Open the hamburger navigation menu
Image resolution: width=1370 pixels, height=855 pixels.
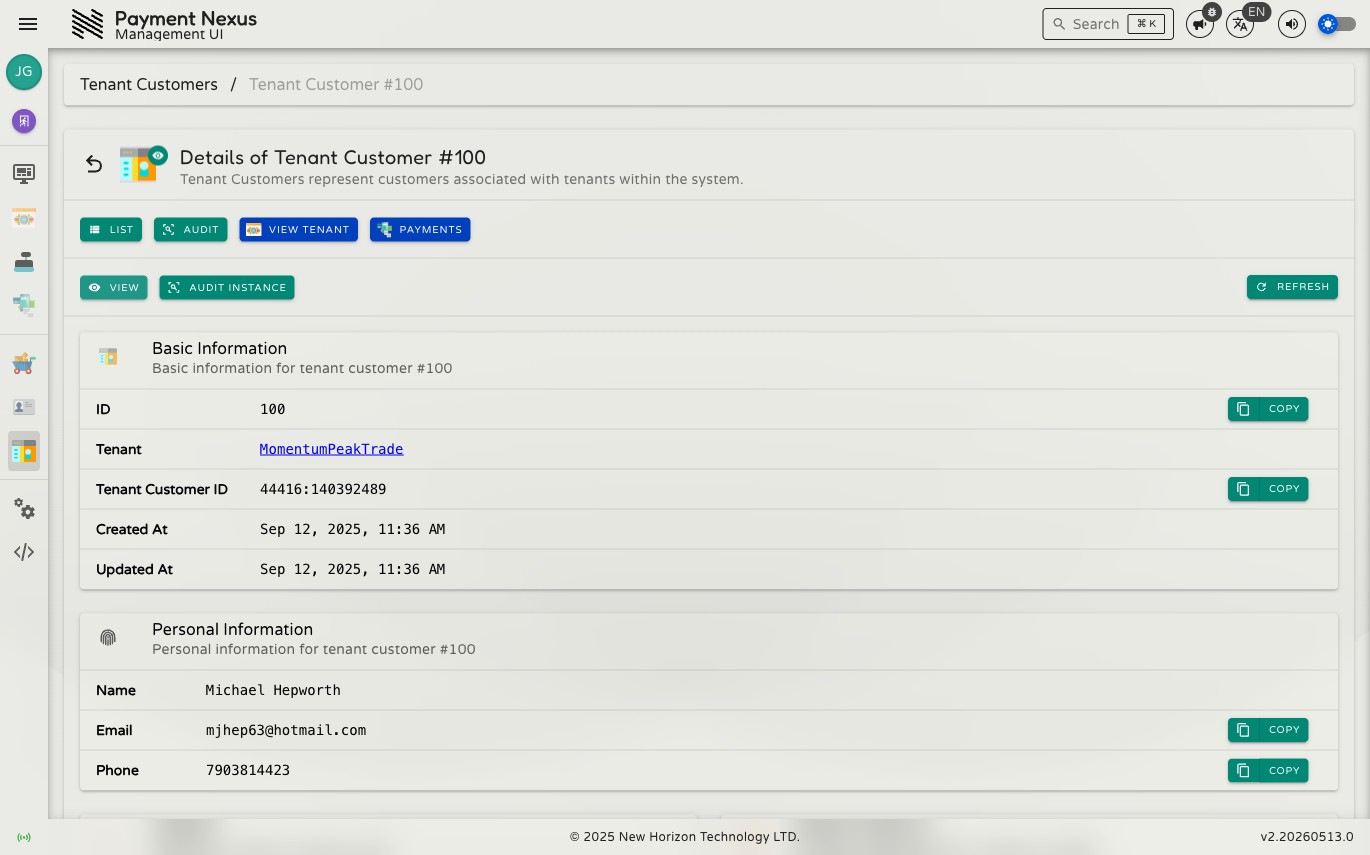point(28,24)
